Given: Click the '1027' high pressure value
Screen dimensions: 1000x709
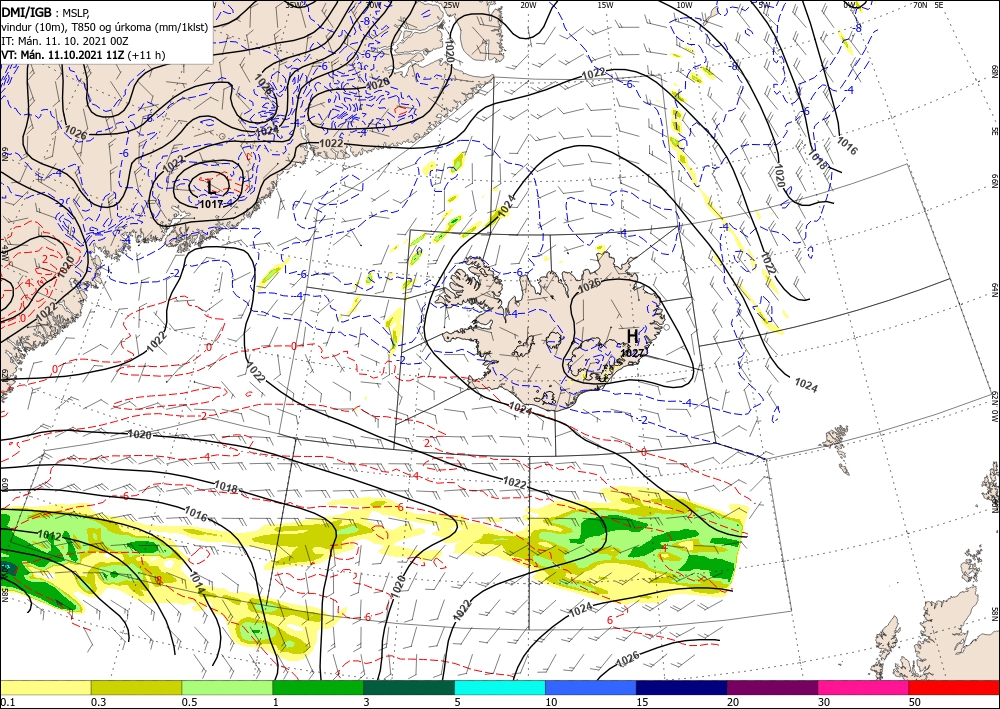Looking at the screenshot, I should coord(633,353).
